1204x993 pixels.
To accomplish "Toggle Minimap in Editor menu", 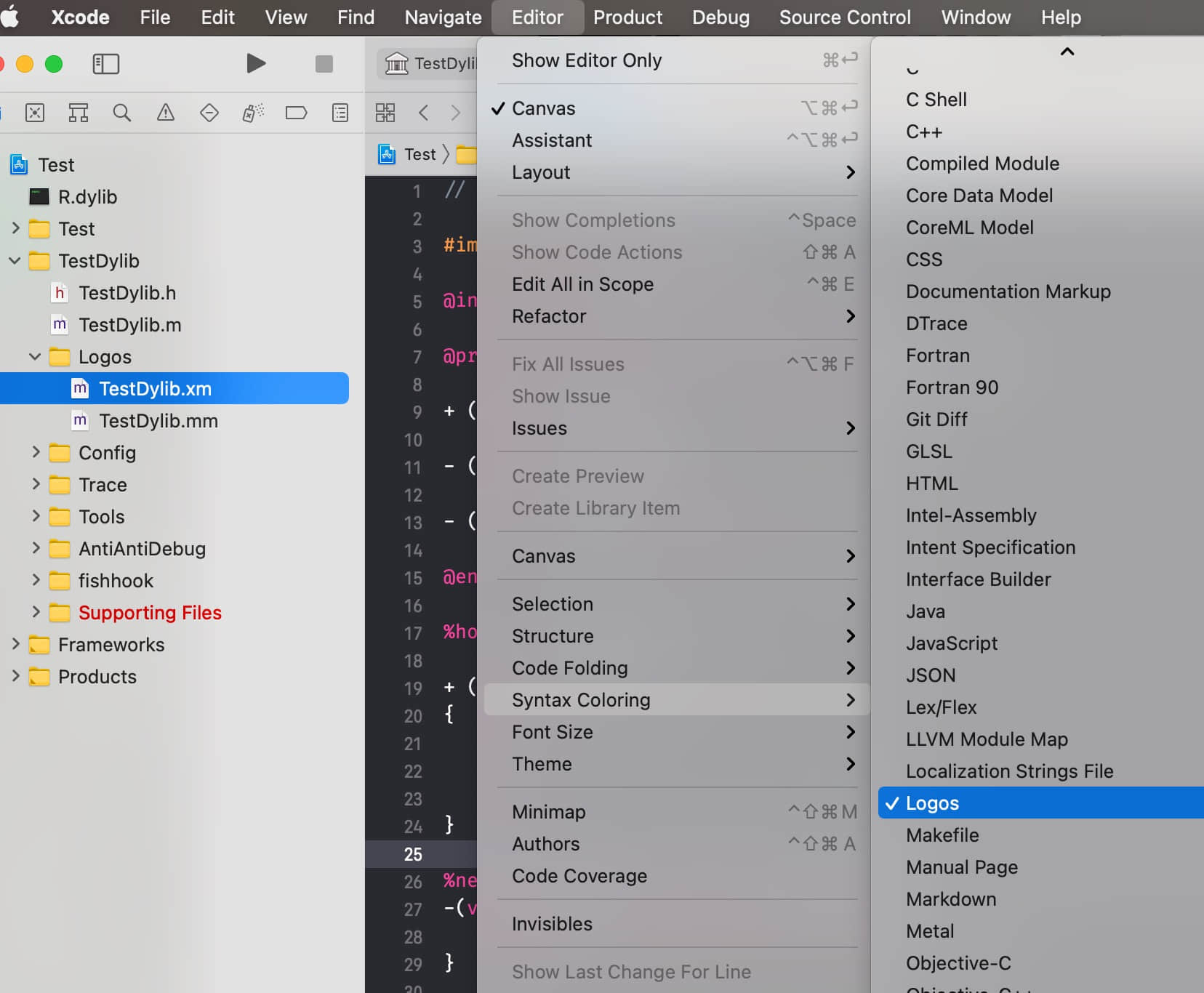I will (674, 812).
